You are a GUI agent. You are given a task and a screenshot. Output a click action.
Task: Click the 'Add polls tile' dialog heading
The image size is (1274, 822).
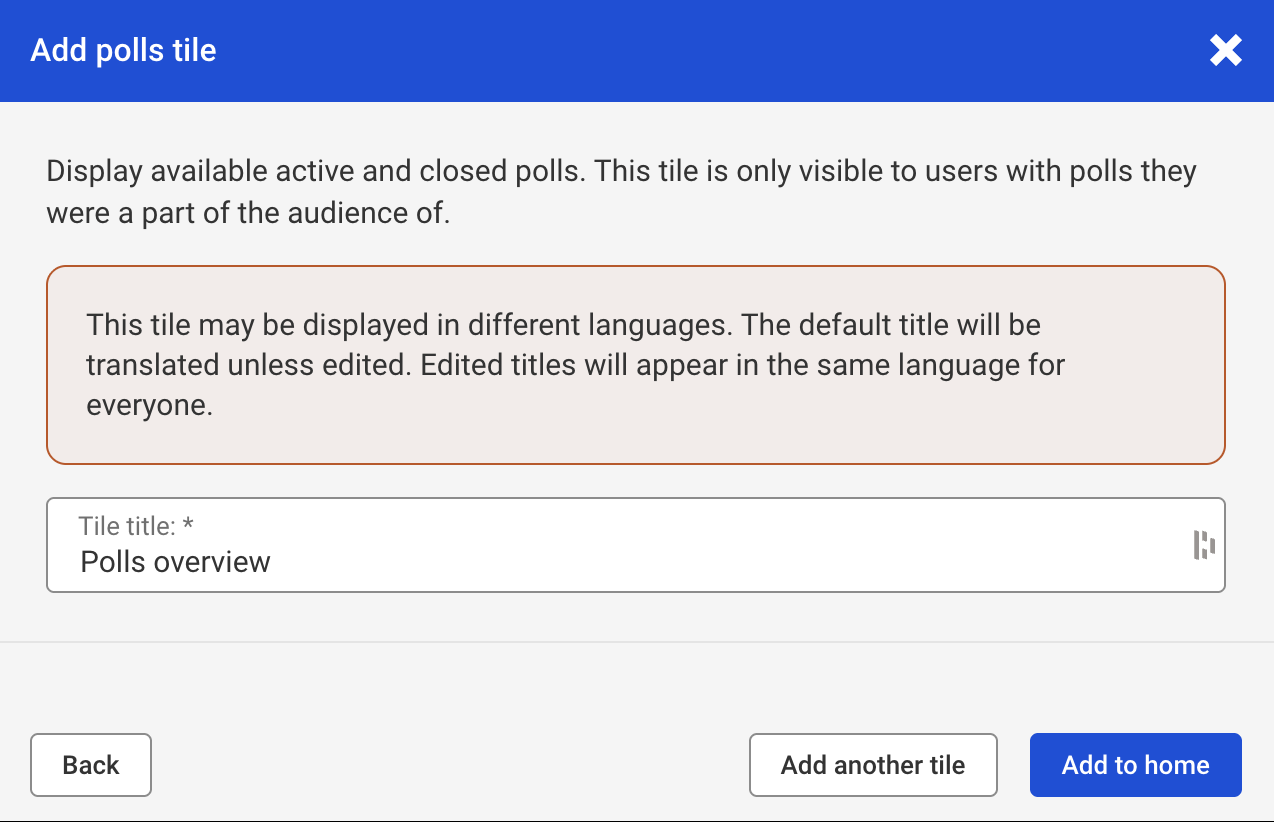(123, 50)
